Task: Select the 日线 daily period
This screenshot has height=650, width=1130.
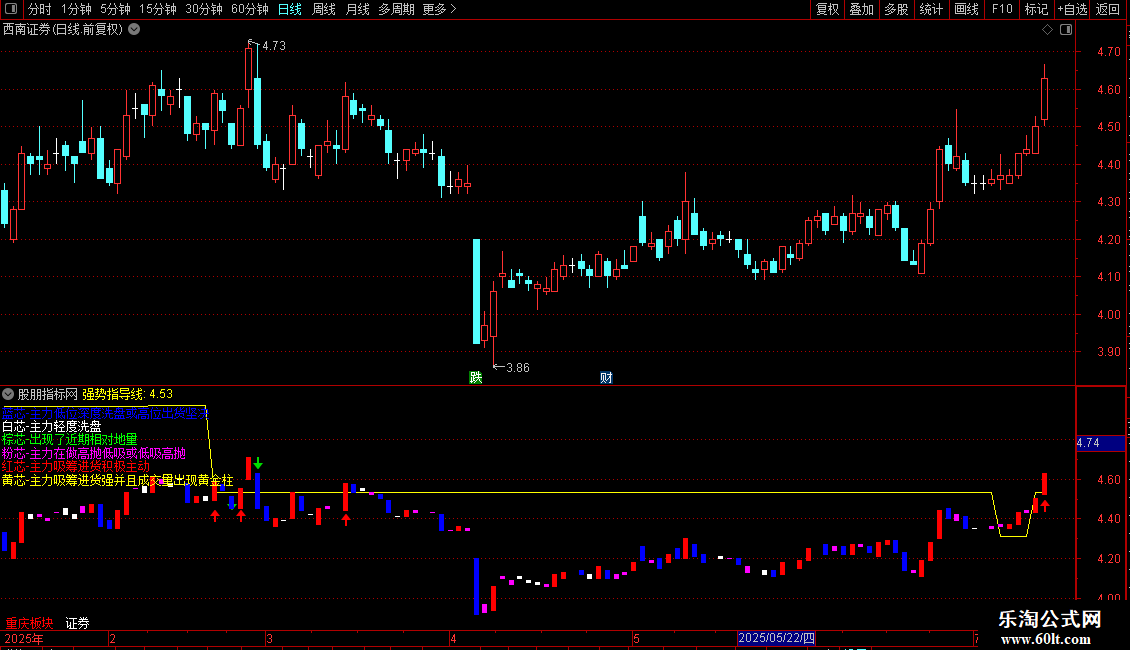Action: 290,9
